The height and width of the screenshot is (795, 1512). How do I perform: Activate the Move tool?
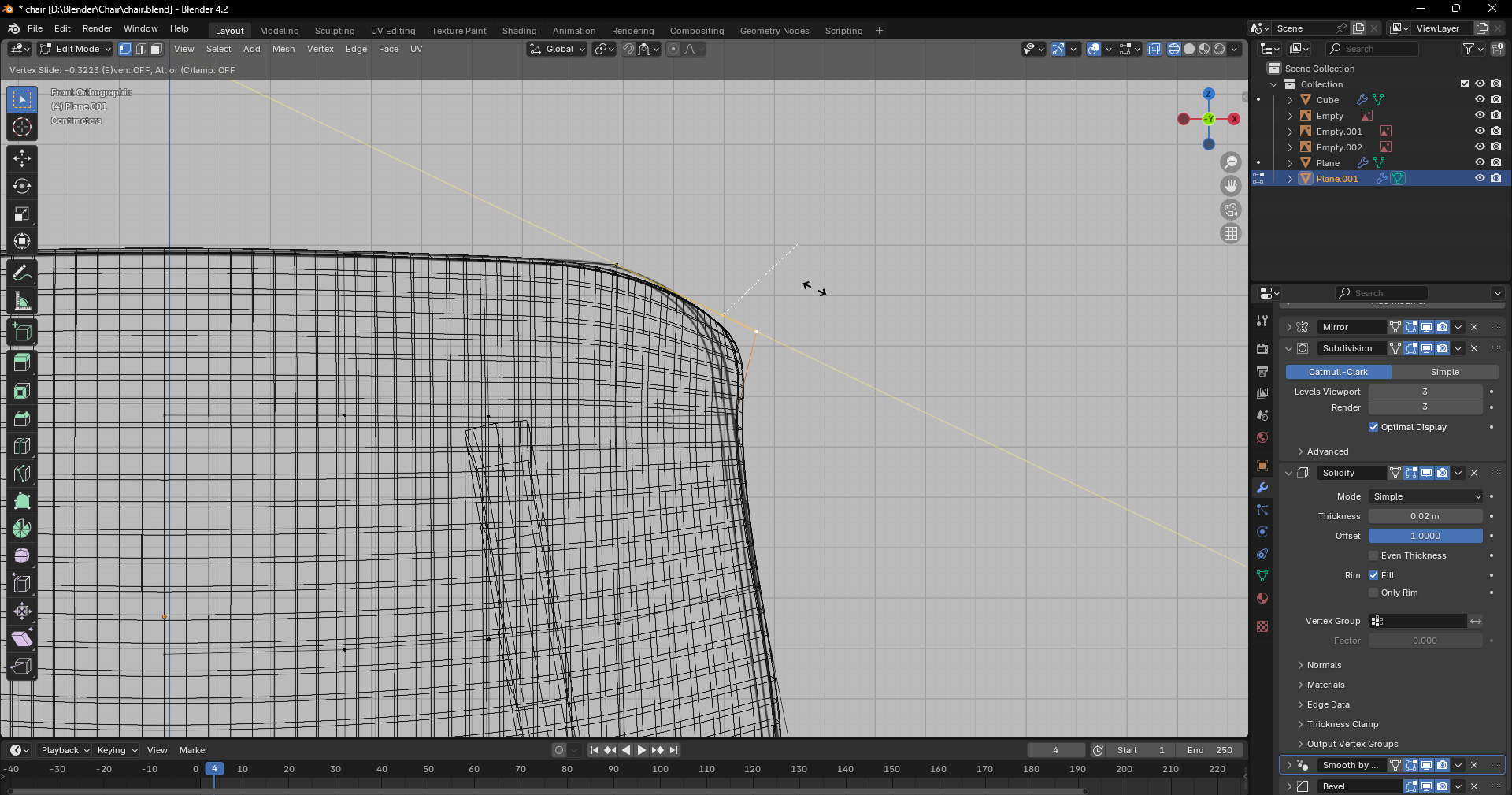(x=22, y=158)
